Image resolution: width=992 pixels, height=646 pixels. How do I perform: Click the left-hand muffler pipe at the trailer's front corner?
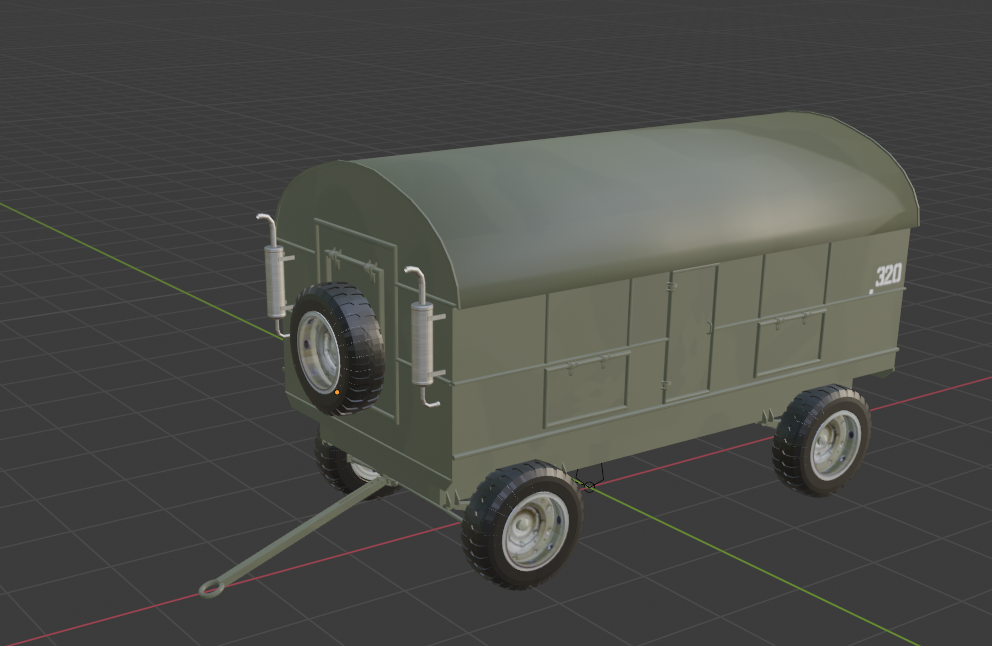pos(274,275)
